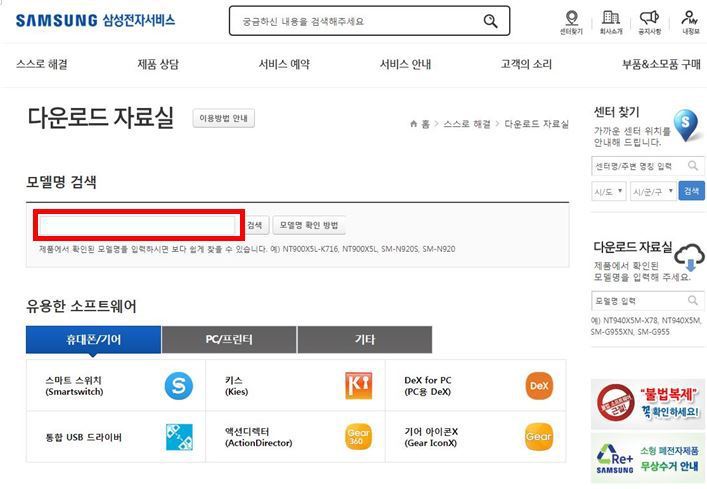The height and width of the screenshot is (489, 707).
Task: Click magnifier in 센터명/주변 명칭 입력 field
Action: click(693, 166)
